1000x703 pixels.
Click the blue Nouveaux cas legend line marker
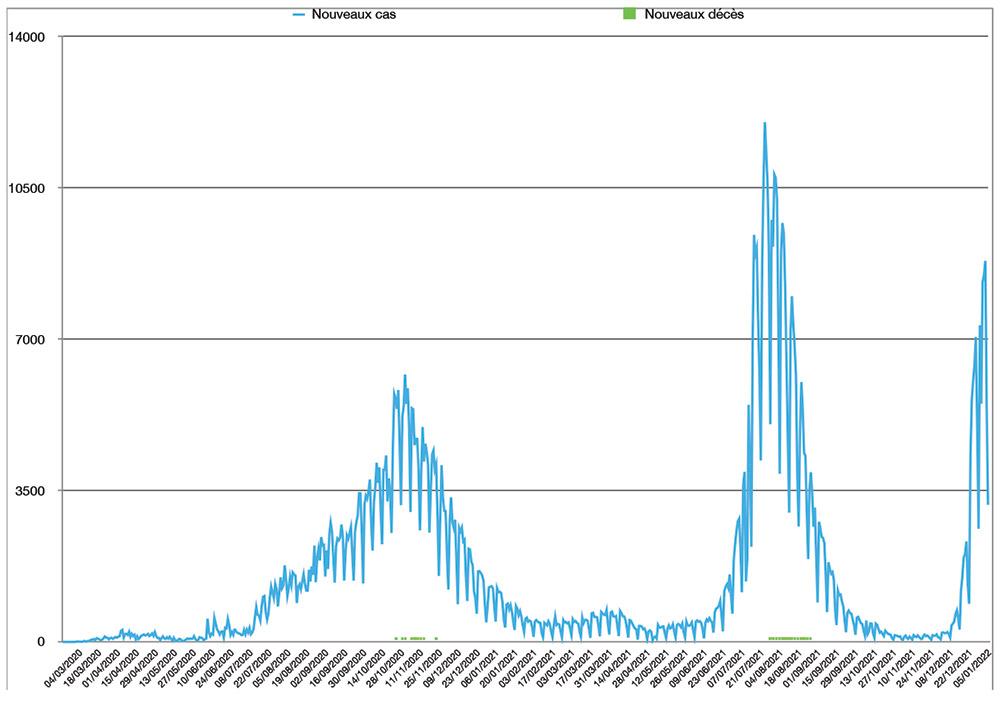coord(298,15)
